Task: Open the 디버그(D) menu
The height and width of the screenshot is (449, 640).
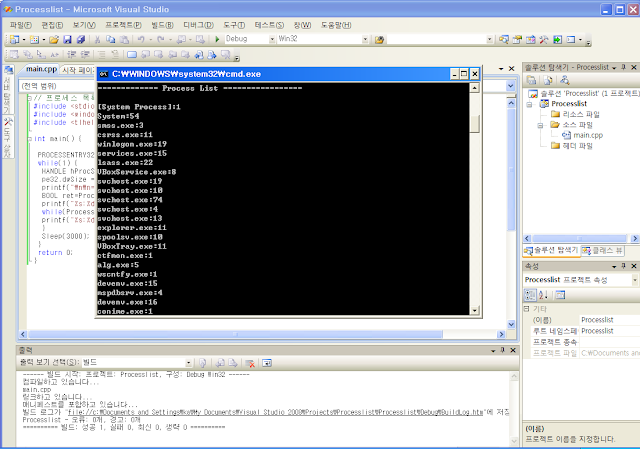Action: [198, 25]
